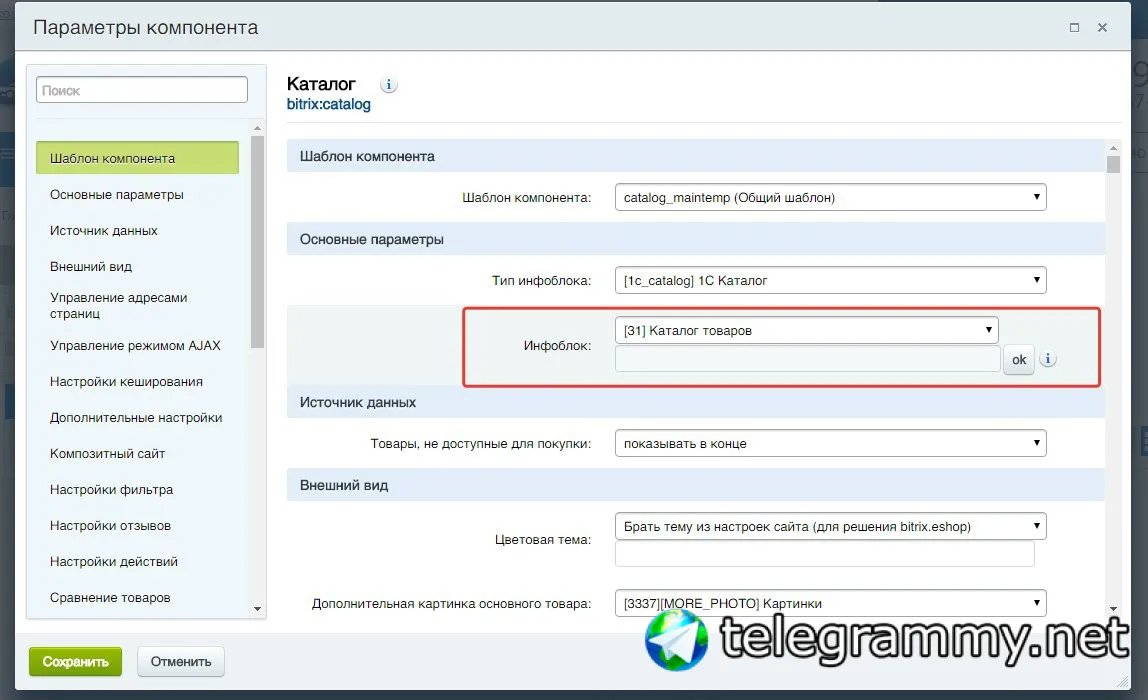This screenshot has width=1148, height=700.
Task: Click the Поиск search field
Action: (142, 90)
